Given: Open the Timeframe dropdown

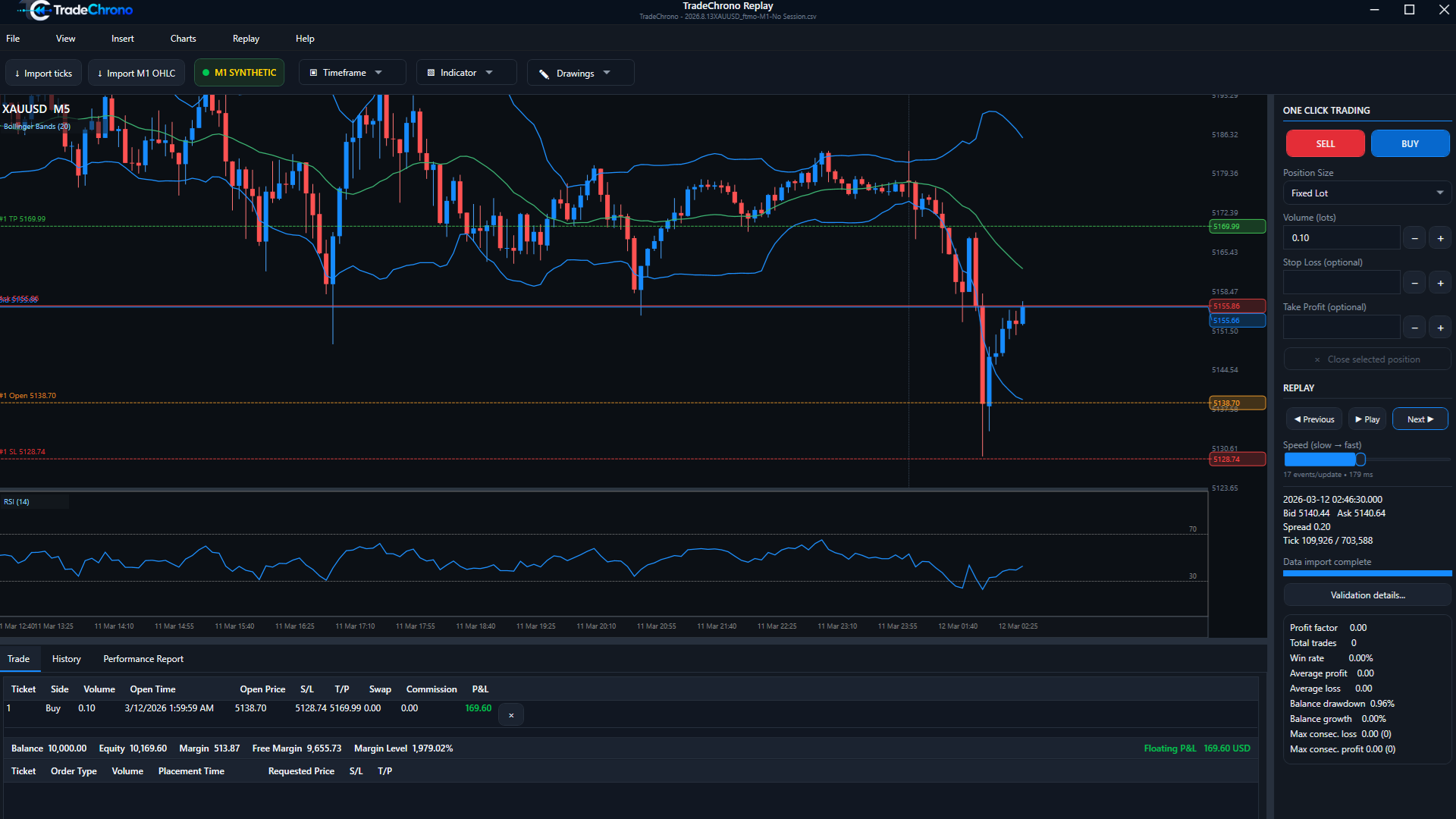Looking at the screenshot, I should click(352, 73).
